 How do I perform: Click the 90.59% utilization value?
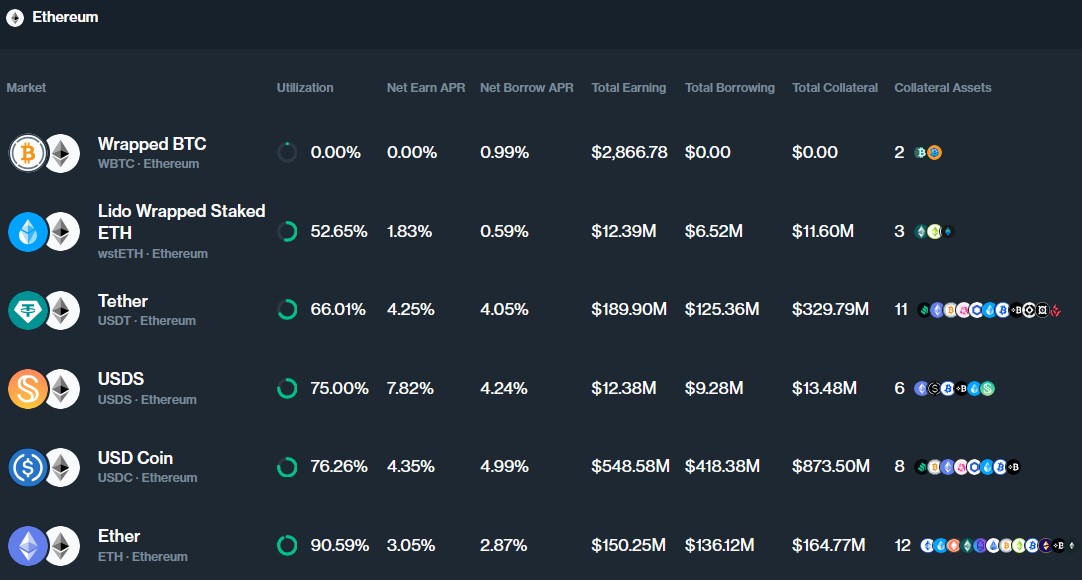coord(340,546)
